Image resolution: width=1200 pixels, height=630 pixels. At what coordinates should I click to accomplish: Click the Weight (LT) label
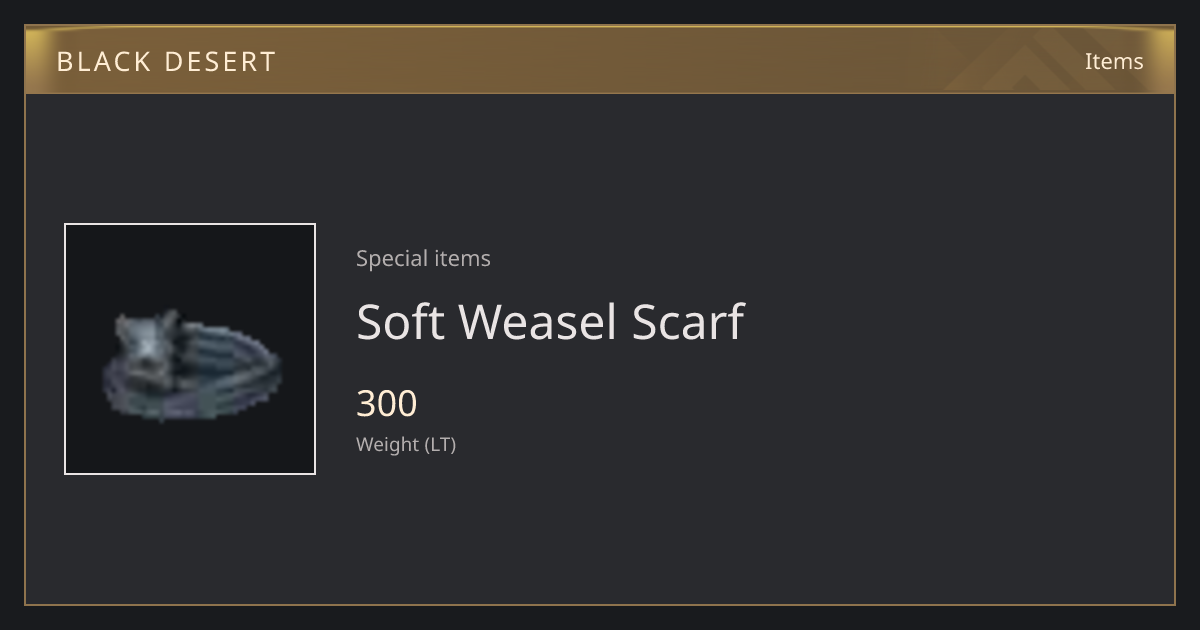click(x=406, y=444)
